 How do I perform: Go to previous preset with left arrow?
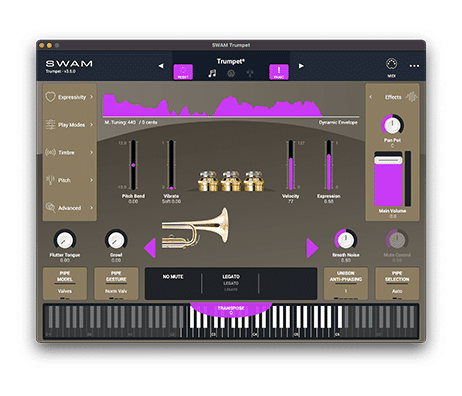[161, 66]
